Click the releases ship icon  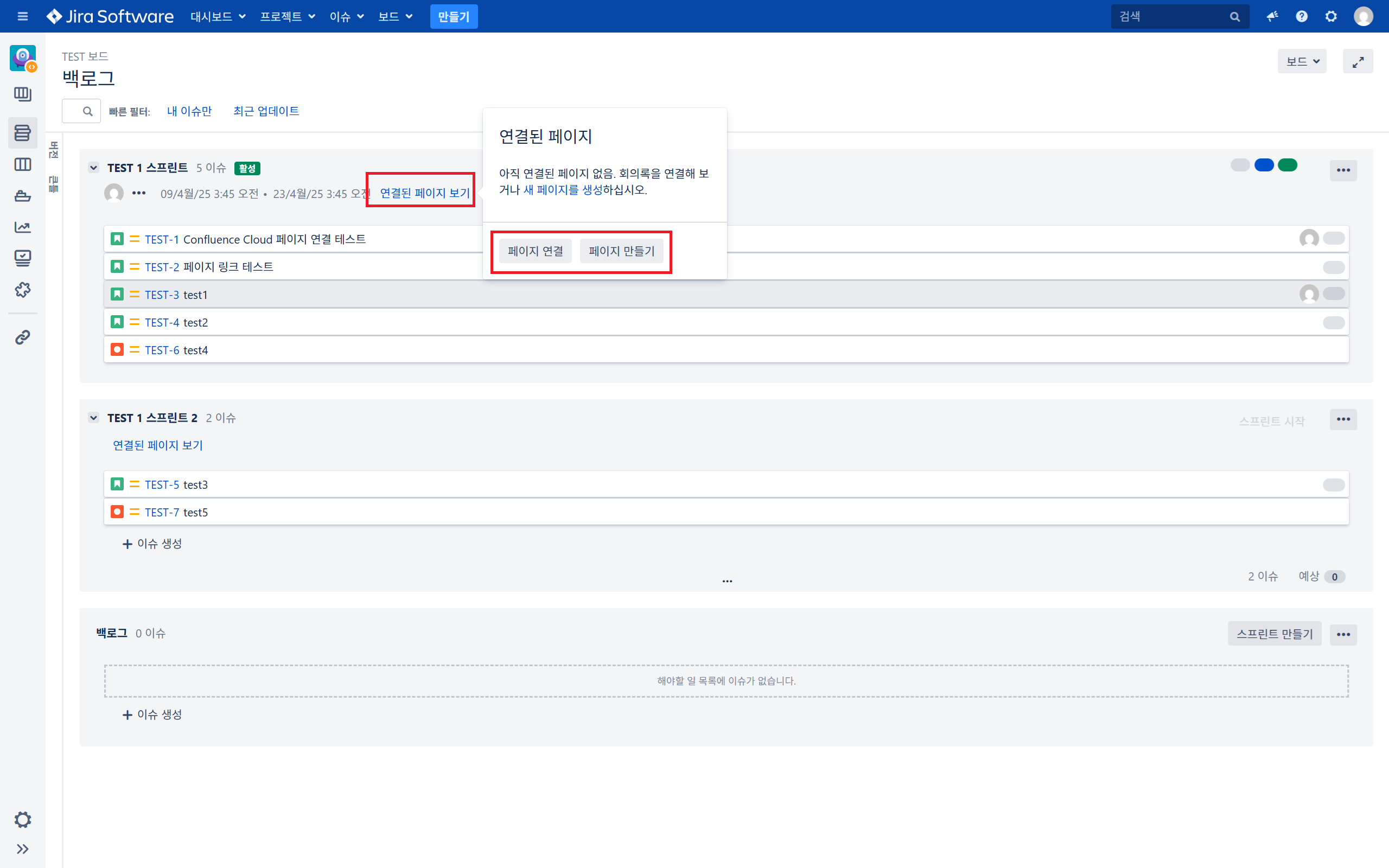pyautogui.click(x=22, y=196)
